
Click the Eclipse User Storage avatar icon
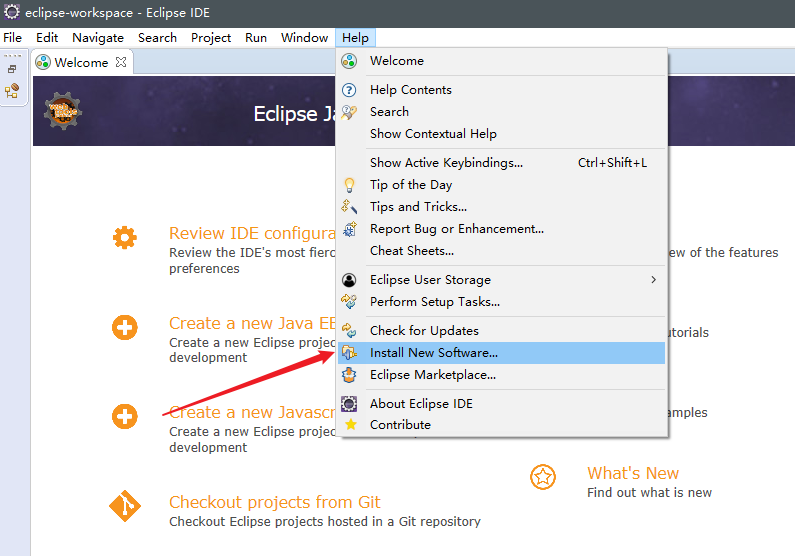[x=349, y=280]
